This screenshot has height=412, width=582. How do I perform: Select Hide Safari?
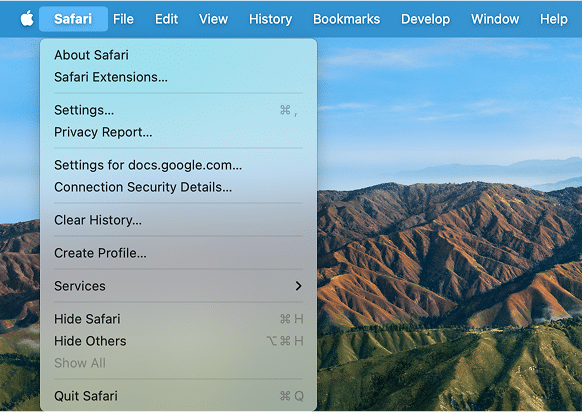pyautogui.click(x=178, y=319)
